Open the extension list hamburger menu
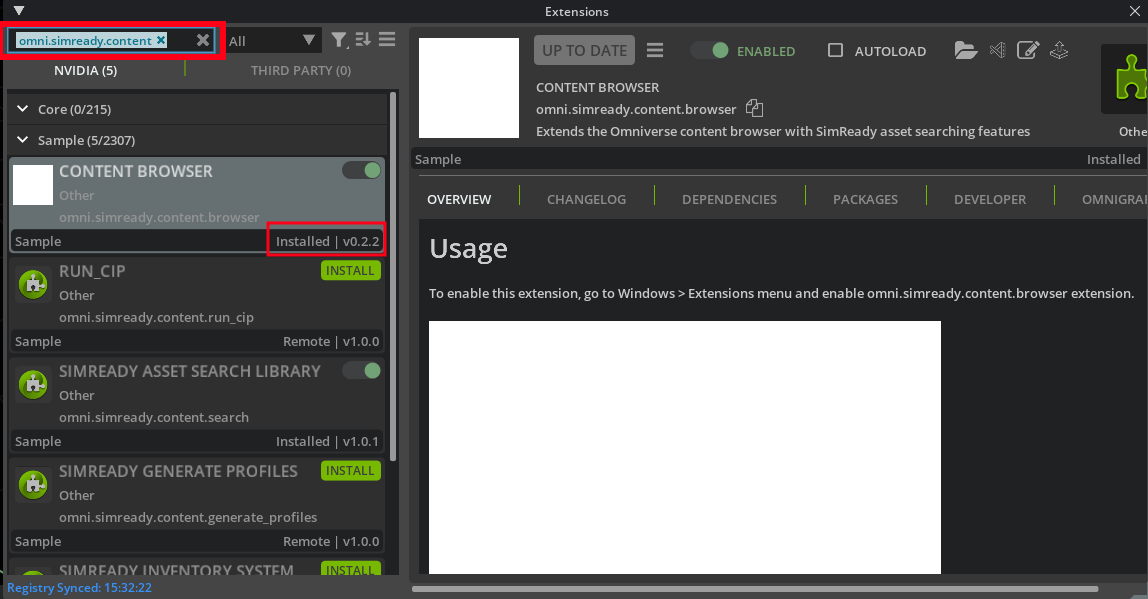The image size is (1148, 599). pyautogui.click(x=387, y=40)
